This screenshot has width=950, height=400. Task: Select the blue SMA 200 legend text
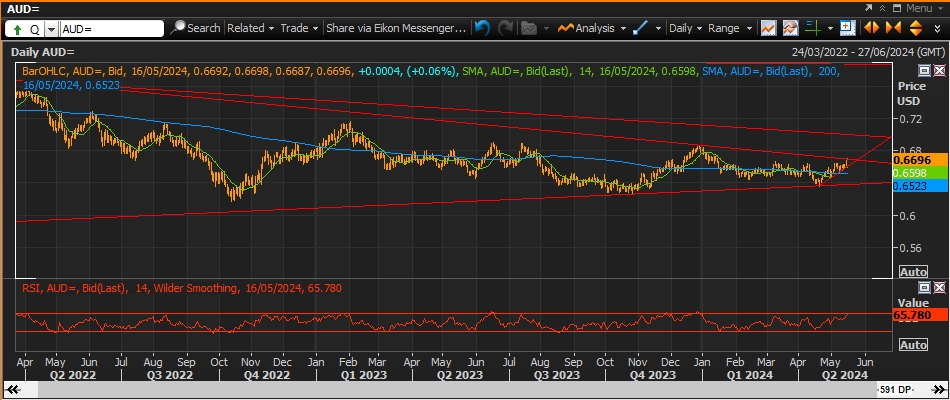pos(772,72)
